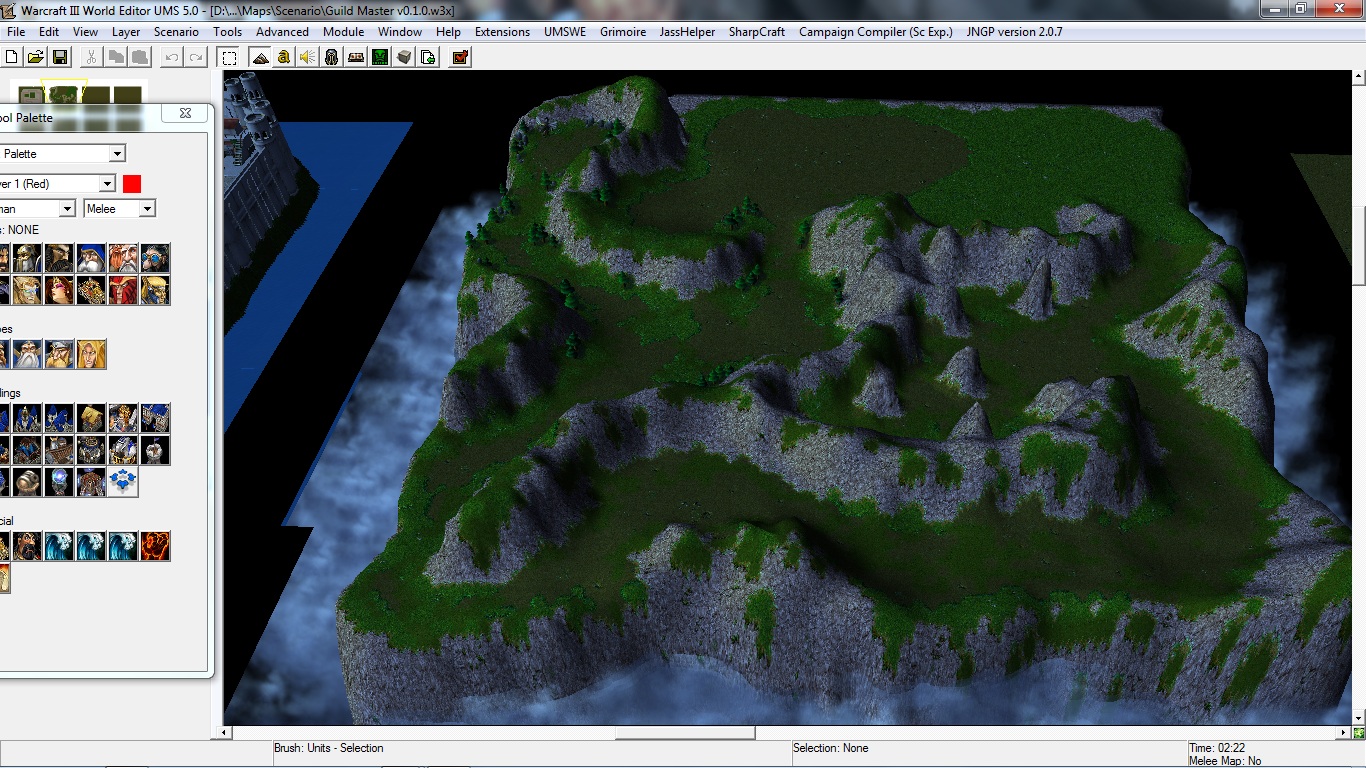Save the map with the floppy icon
The width and height of the screenshot is (1366, 768).
(59, 57)
